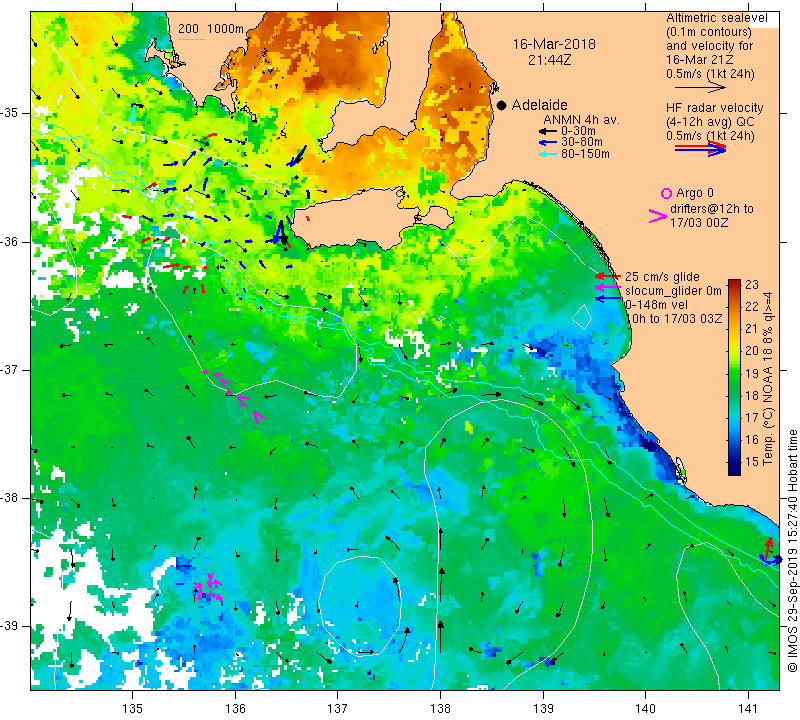
Task: Select the 16-Mar-2018 date stamp
Action: point(554,44)
